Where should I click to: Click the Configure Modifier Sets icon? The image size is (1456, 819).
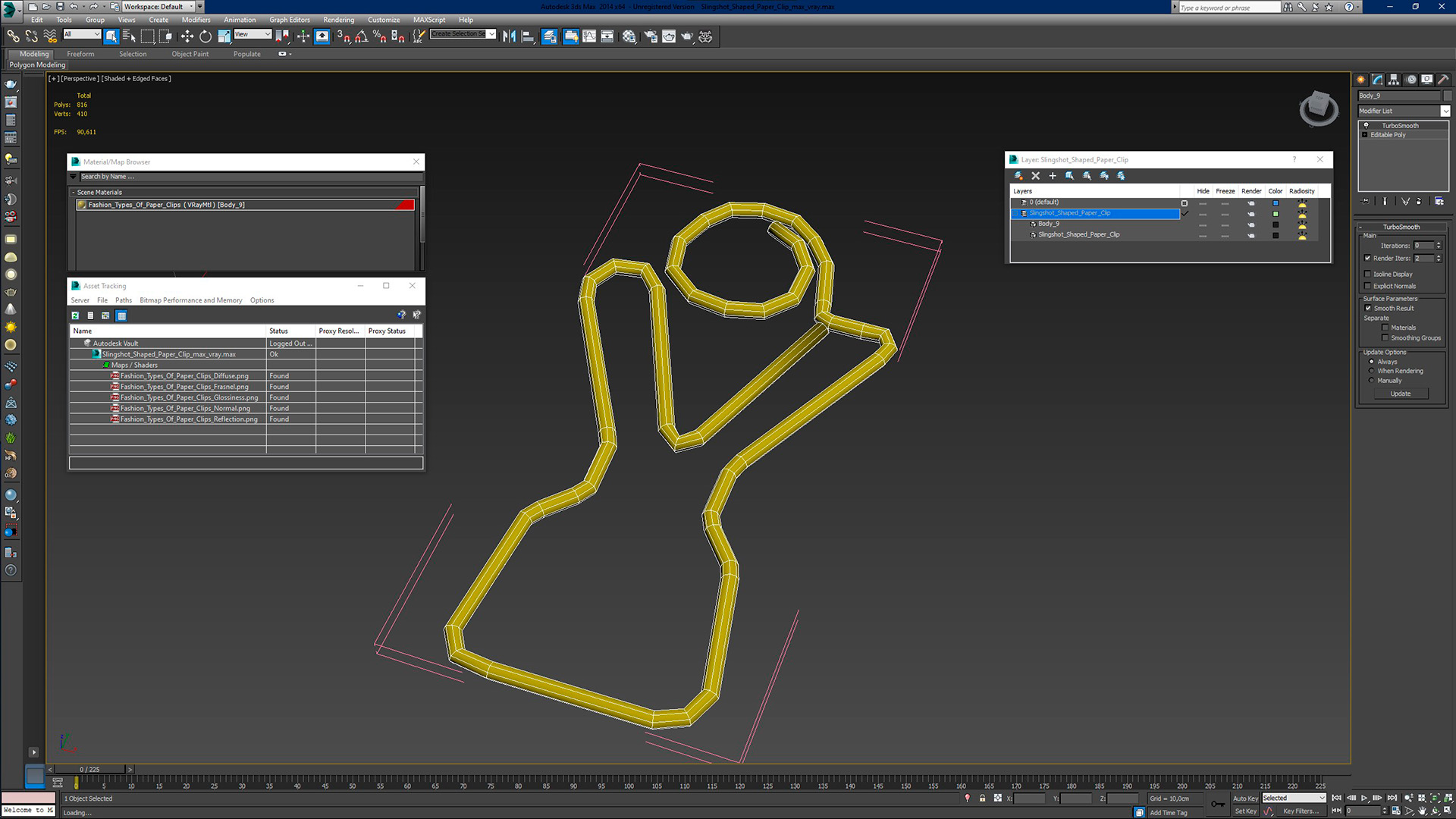pos(1439,201)
